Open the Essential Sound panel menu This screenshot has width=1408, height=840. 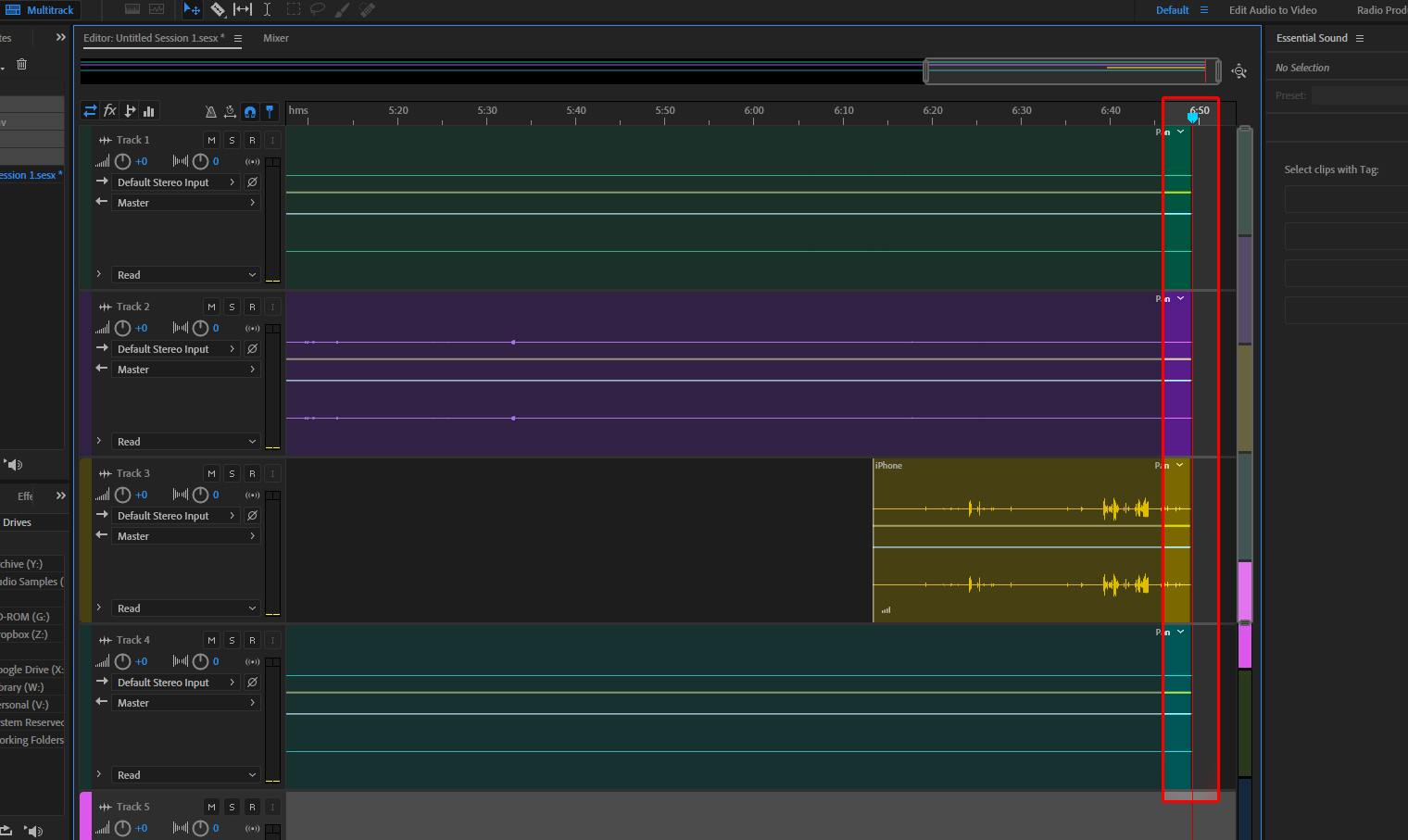tap(1360, 38)
